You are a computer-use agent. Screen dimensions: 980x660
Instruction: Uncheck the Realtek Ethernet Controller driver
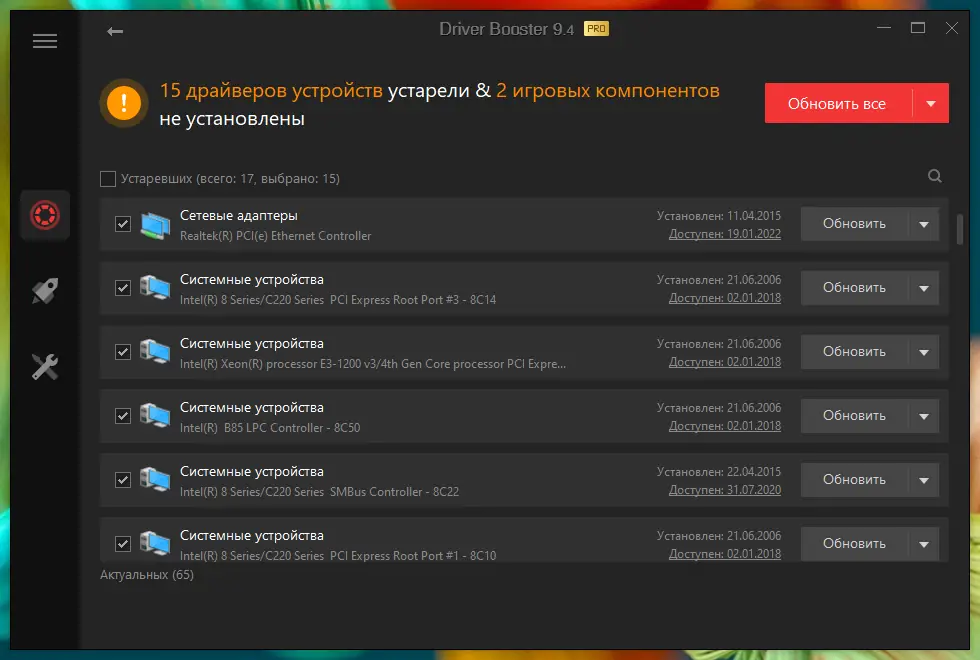(x=123, y=224)
